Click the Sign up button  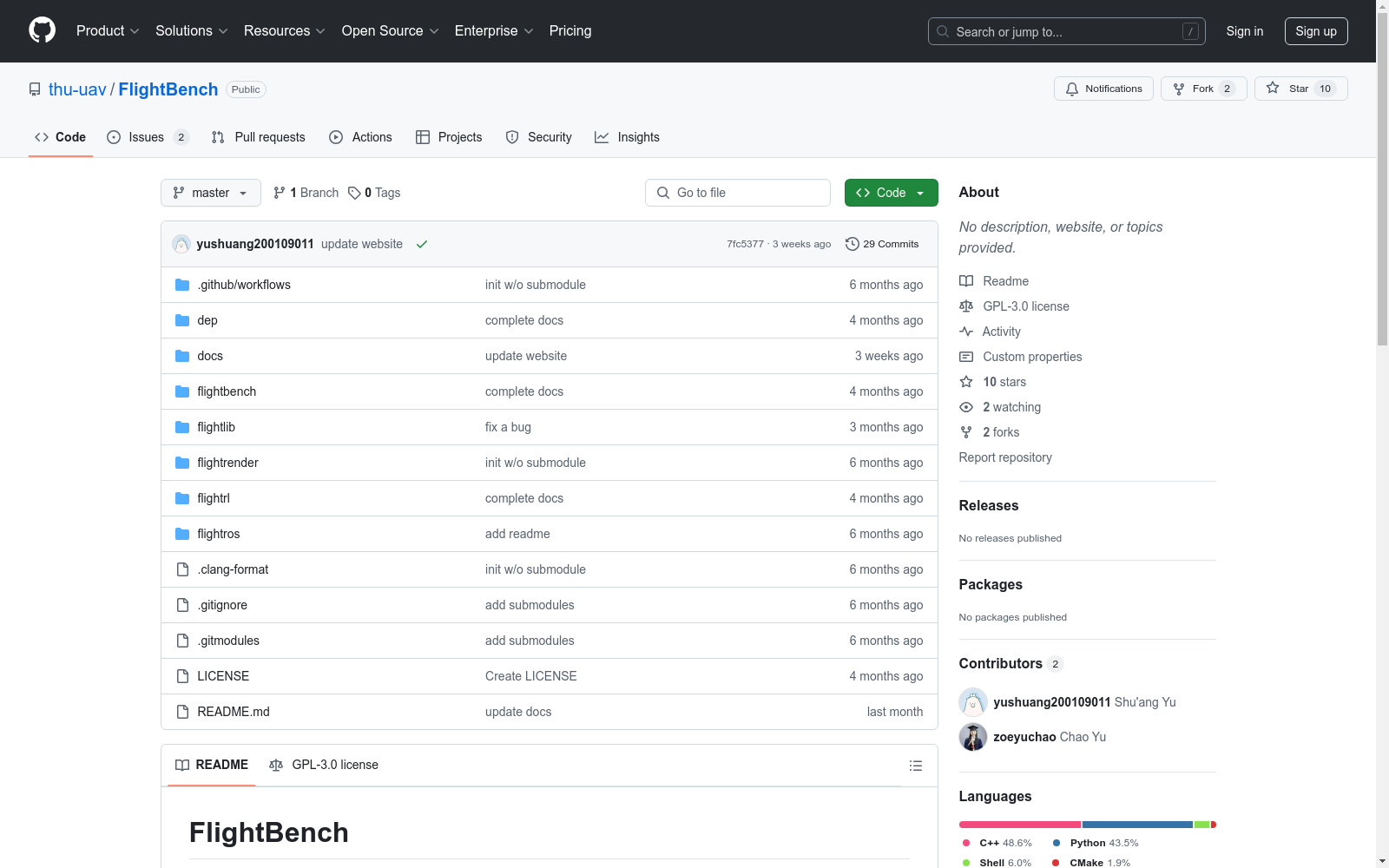coord(1316,31)
